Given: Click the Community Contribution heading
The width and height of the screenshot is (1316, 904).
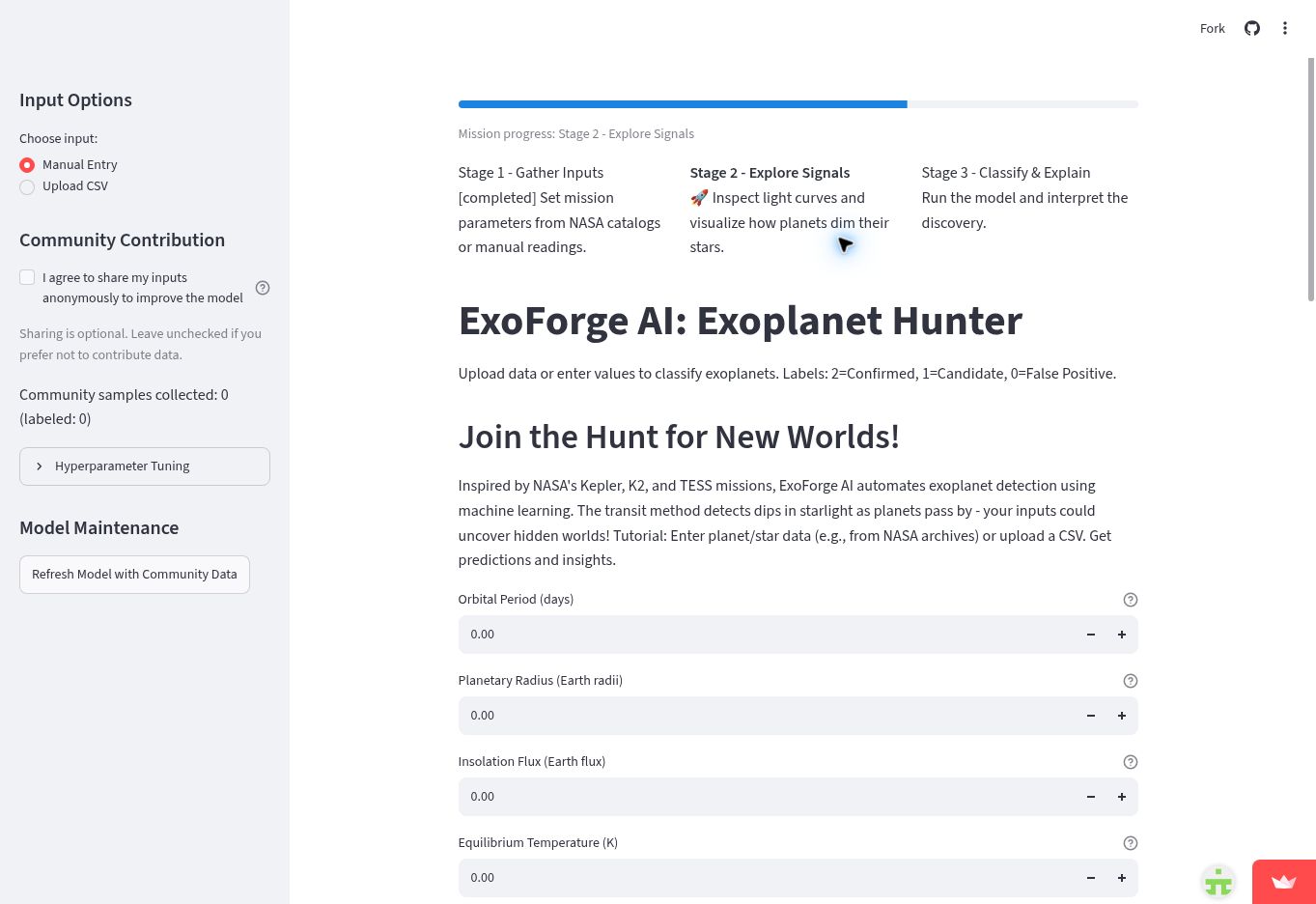Looking at the screenshot, I should pos(123,240).
